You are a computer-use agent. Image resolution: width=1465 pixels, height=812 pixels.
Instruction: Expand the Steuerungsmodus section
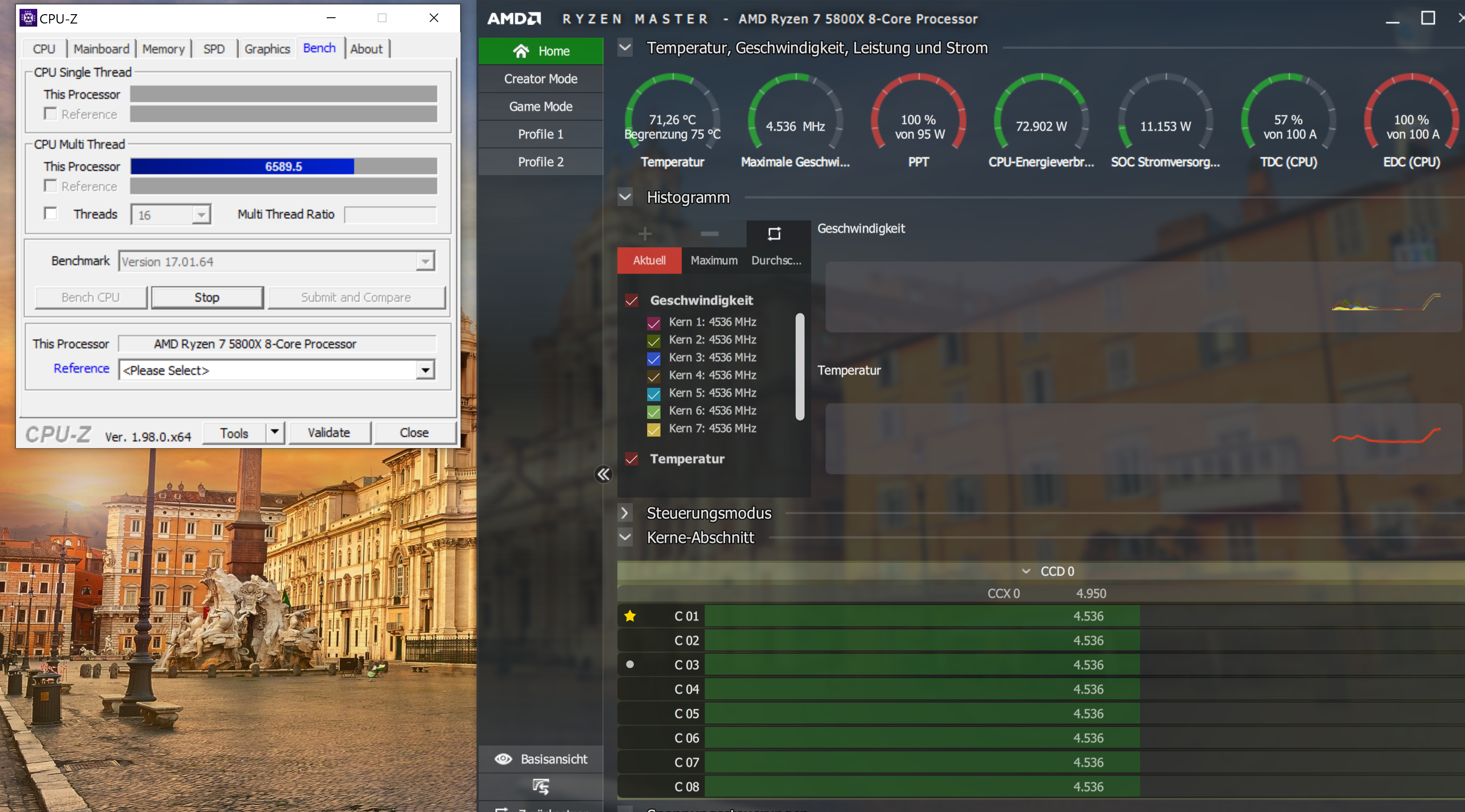click(625, 513)
